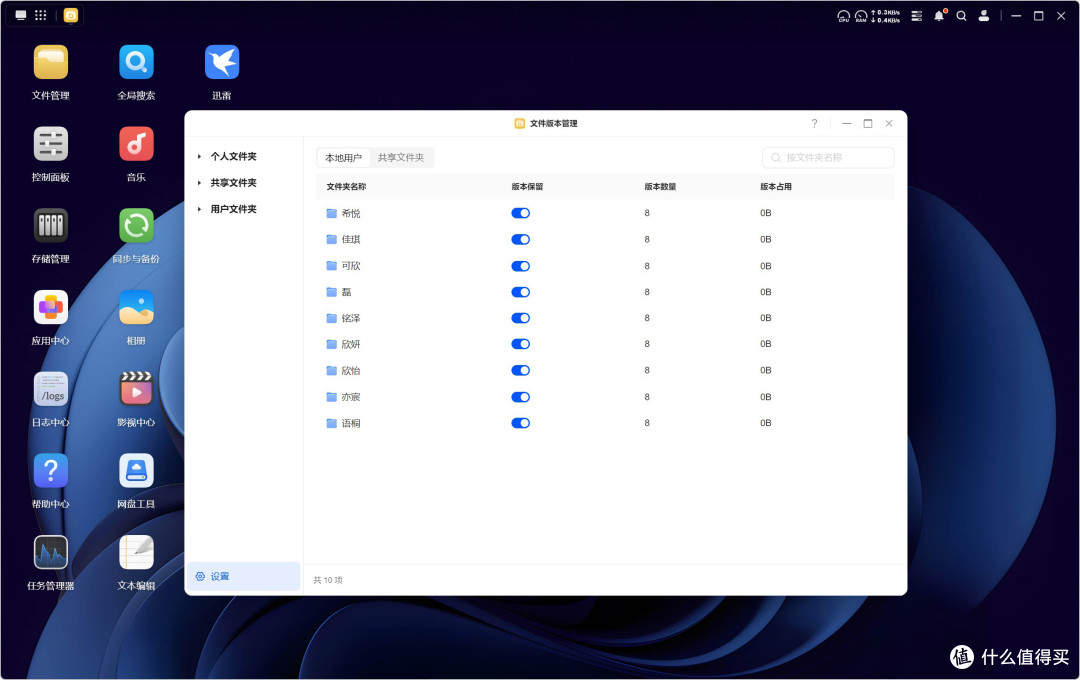Disable version retention for 语桐
Image resolution: width=1080 pixels, height=680 pixels.
[521, 423]
